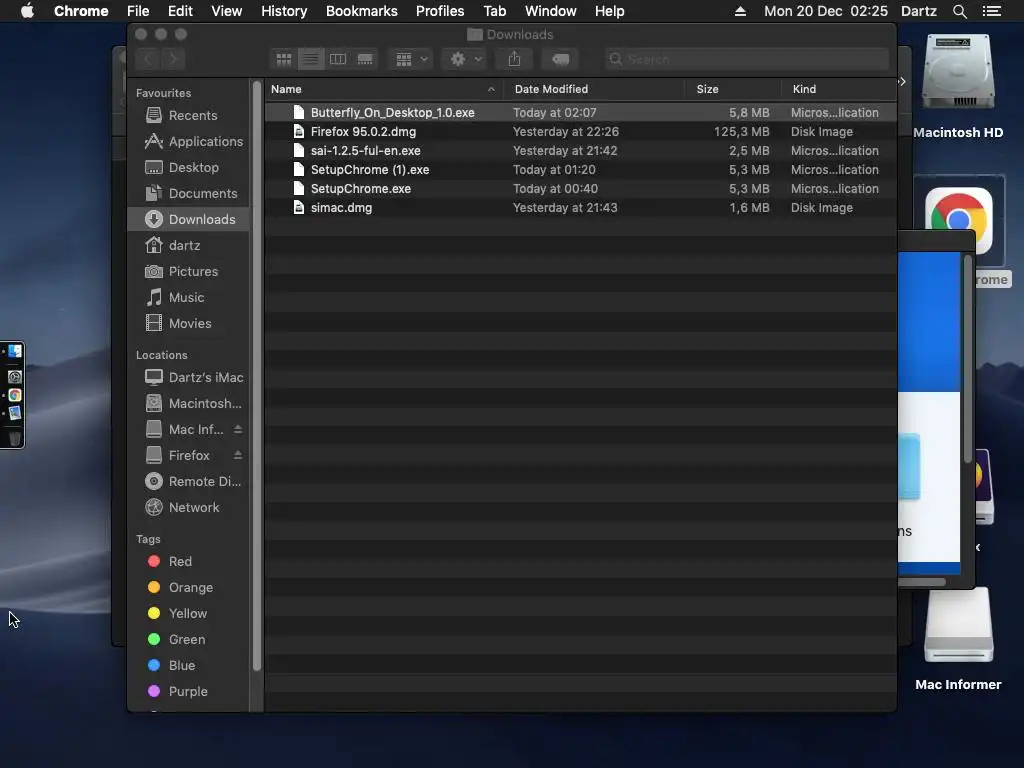Open Desktop folder in sidebar
Screen dimensions: 1024x768
coord(188,168)
